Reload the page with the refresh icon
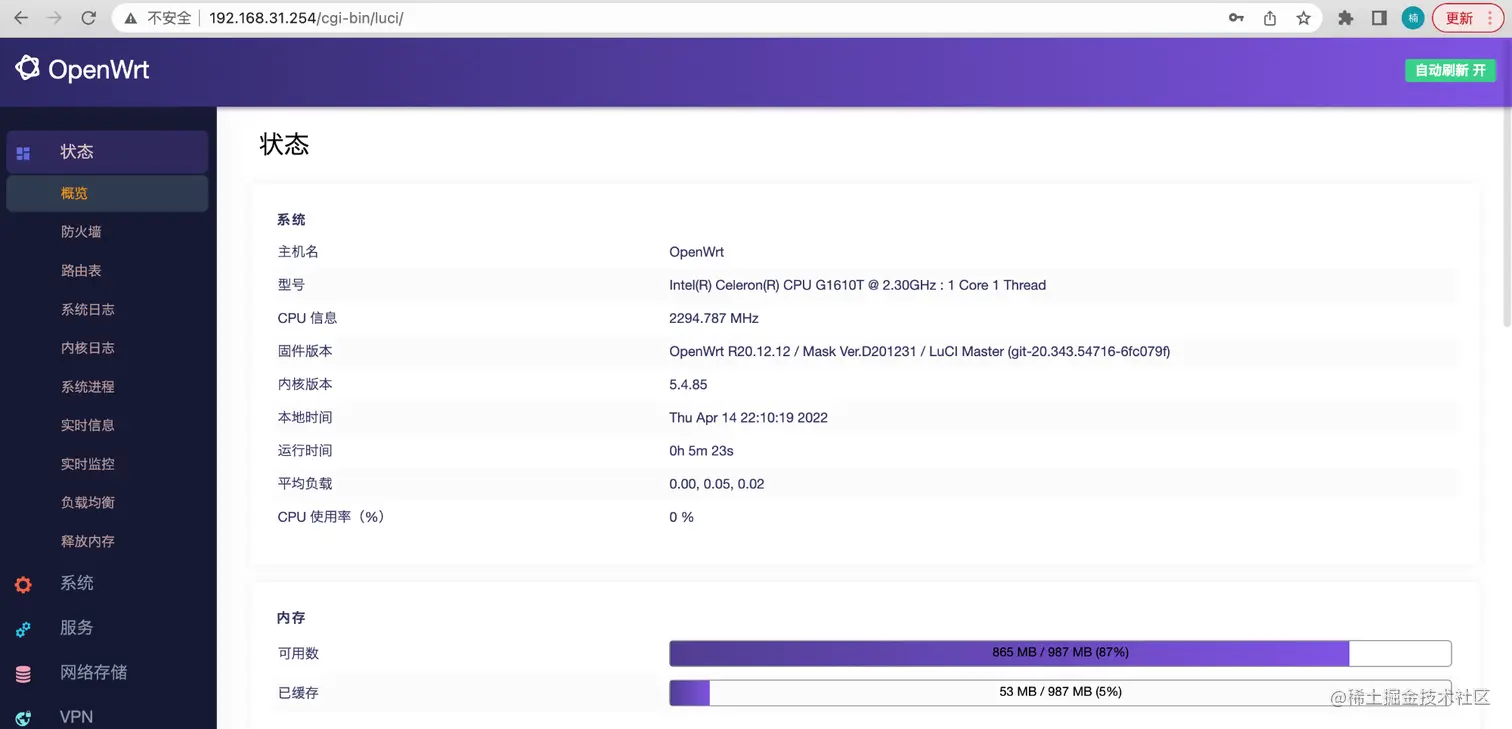1512x729 pixels. [x=89, y=18]
